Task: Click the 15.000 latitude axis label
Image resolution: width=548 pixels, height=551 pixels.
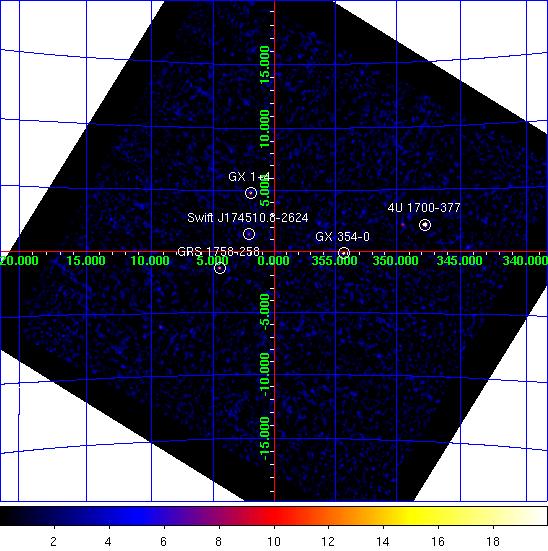Action: click(x=265, y=65)
